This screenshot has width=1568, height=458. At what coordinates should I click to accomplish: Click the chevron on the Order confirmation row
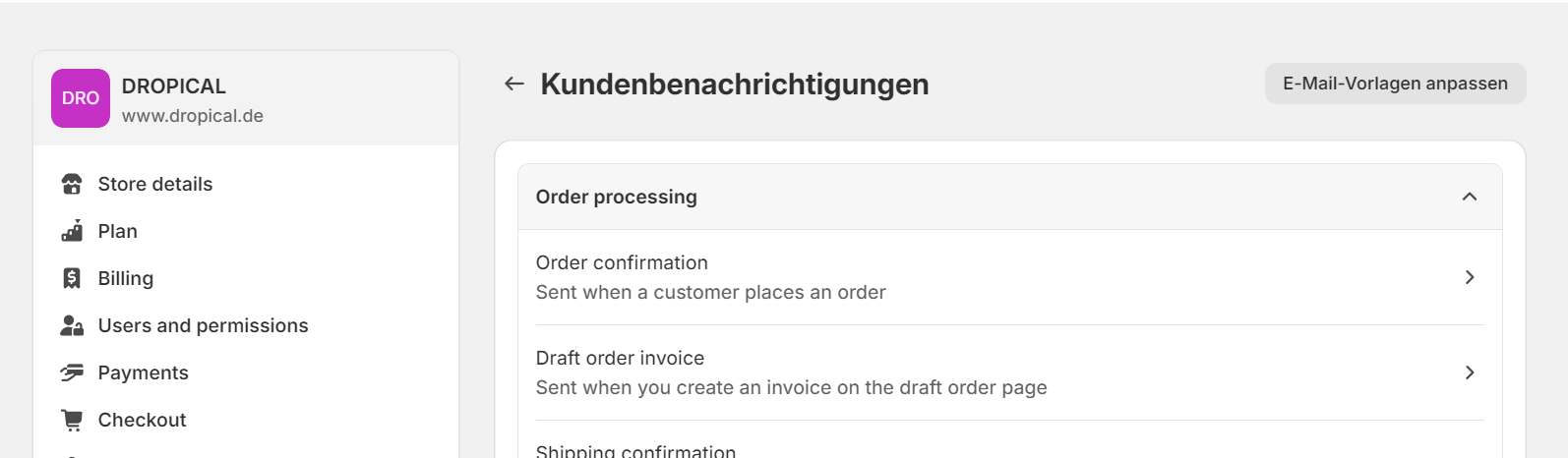coord(1470,277)
